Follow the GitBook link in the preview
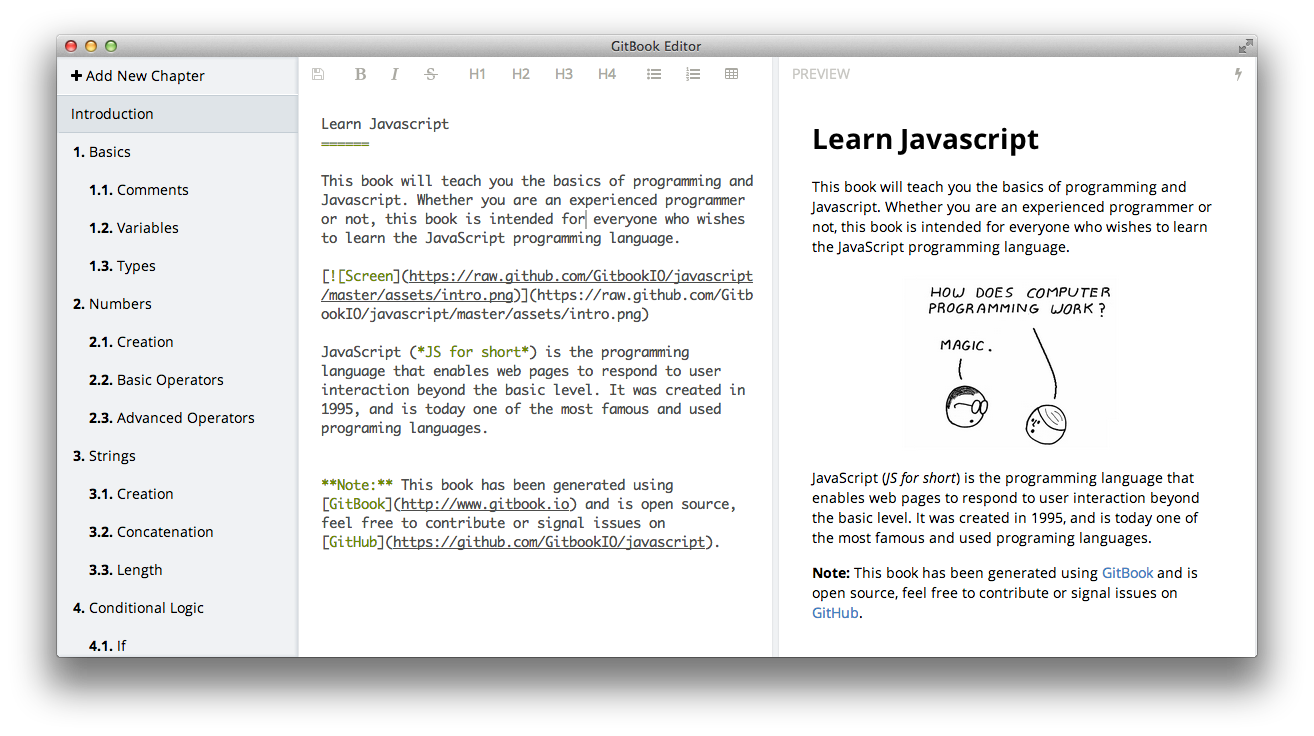 [x=1127, y=573]
